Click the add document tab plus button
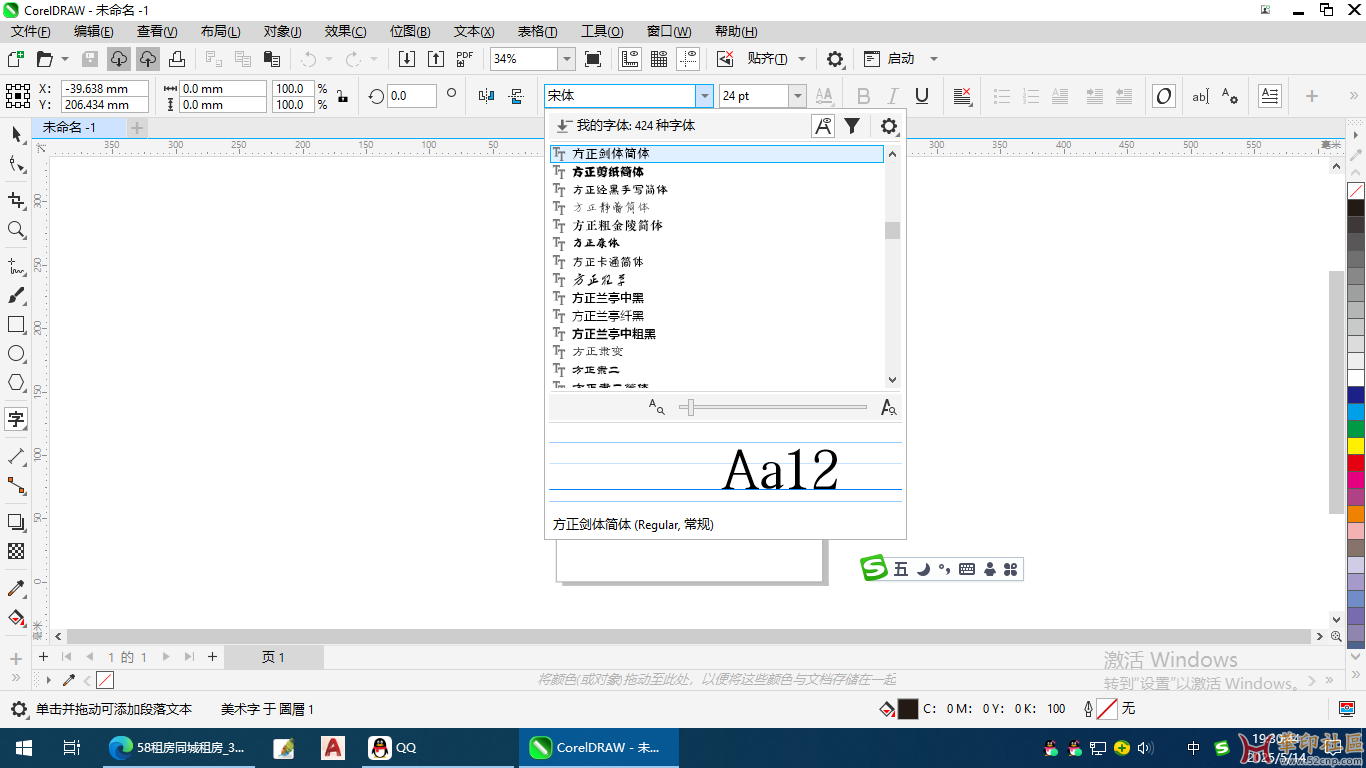 (x=137, y=128)
